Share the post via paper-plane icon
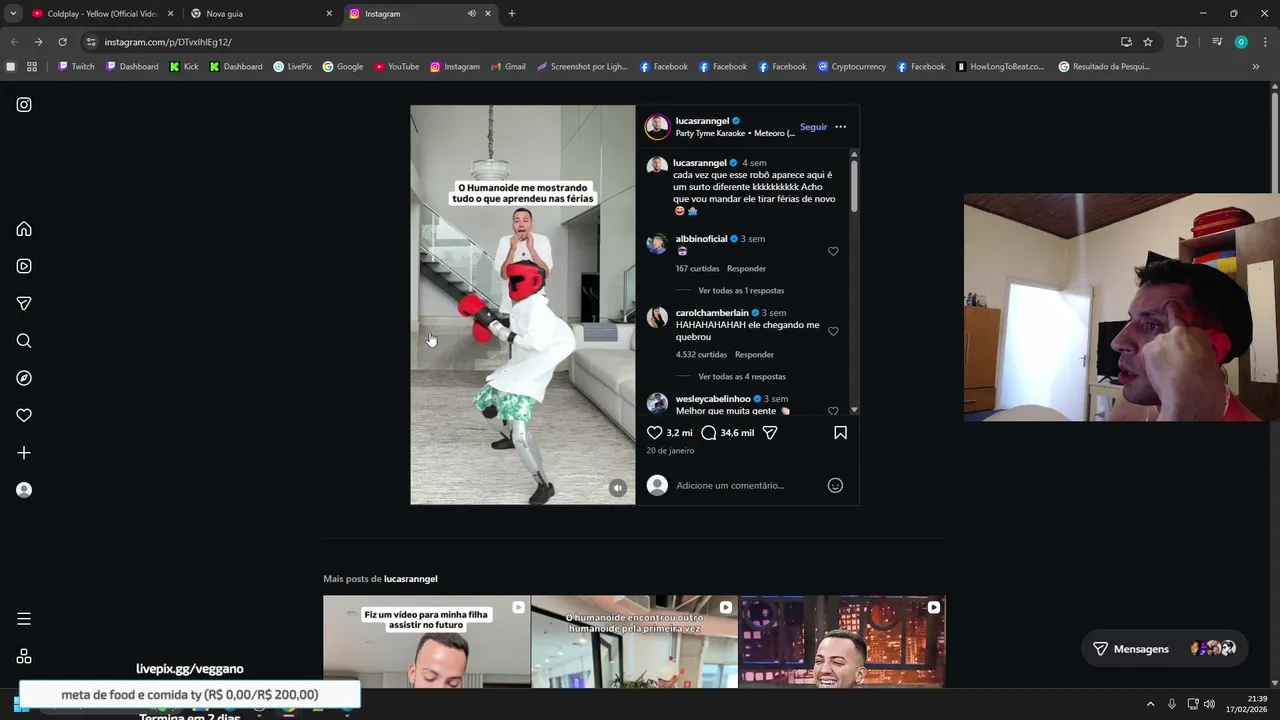The image size is (1280, 720). tap(770, 433)
